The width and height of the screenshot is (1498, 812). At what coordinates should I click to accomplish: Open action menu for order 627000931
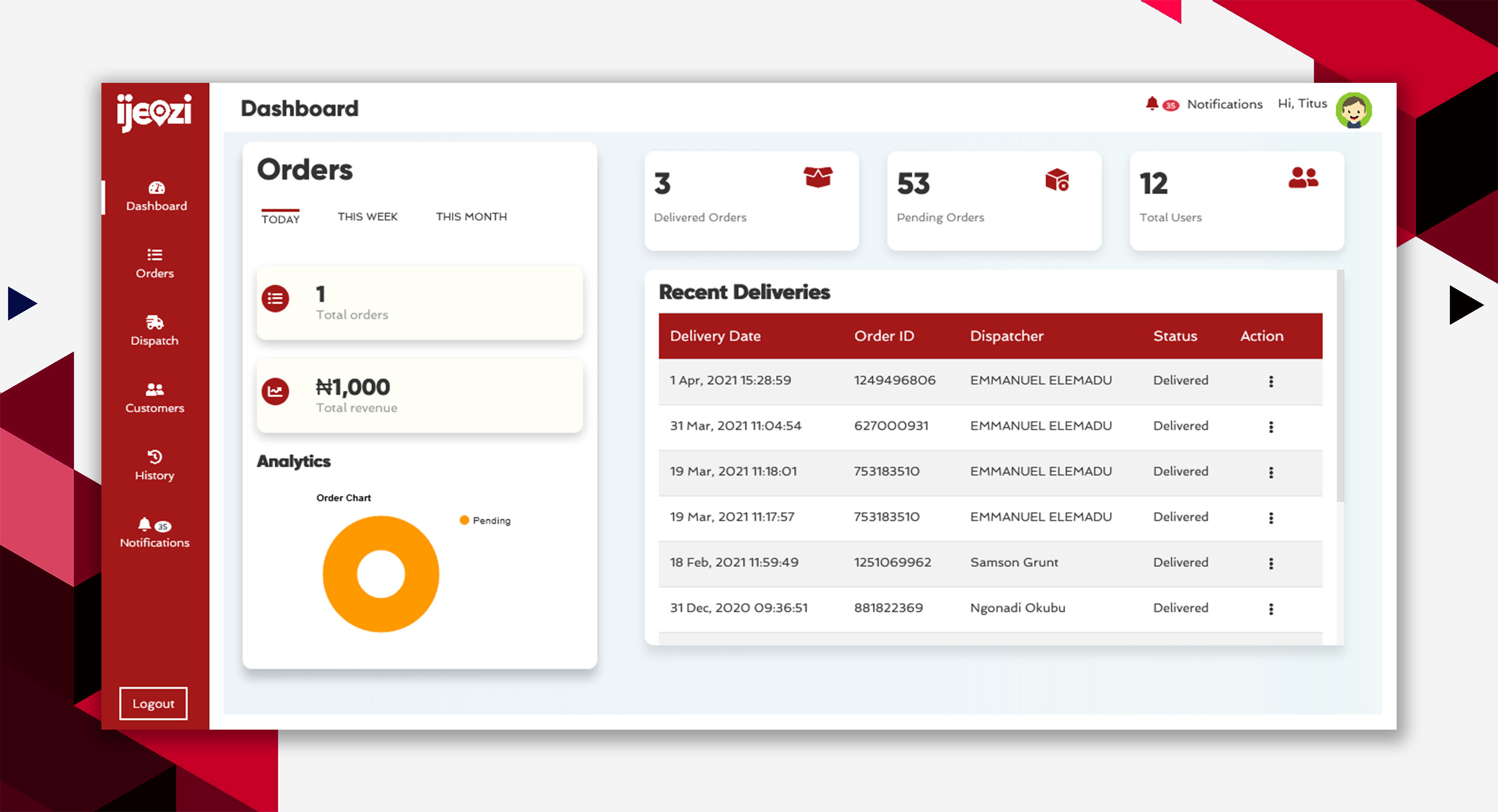(x=1271, y=427)
